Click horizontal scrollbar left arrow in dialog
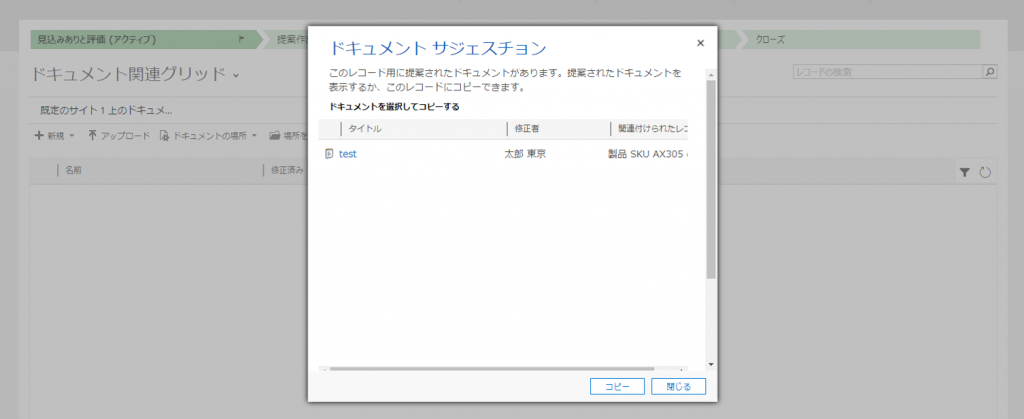Viewport: 1024px width, 419px height. tap(323, 369)
